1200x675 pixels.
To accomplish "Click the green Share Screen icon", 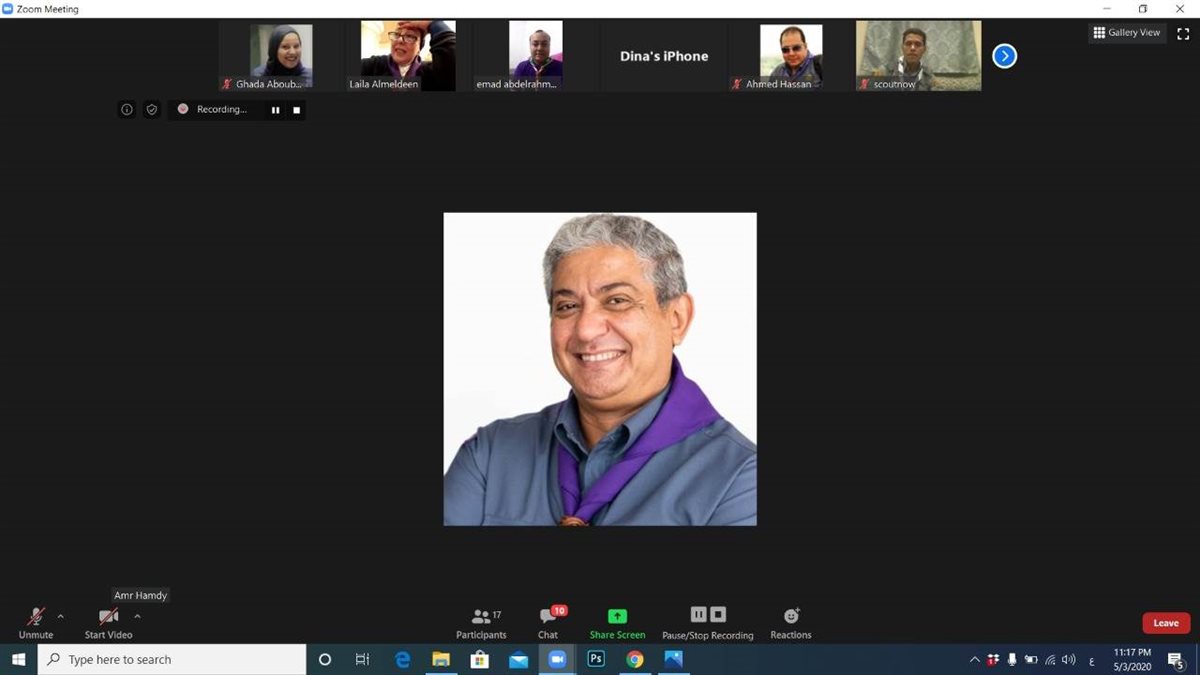I will 617,616.
